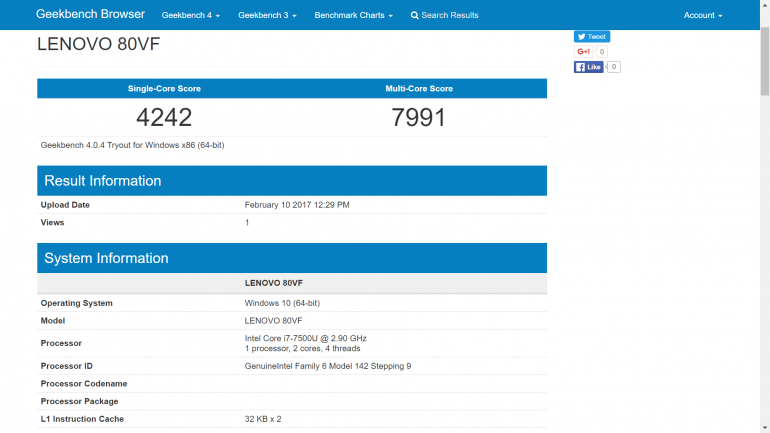
Task: Open the Geekbench Browser home link
Action: pos(90,14)
